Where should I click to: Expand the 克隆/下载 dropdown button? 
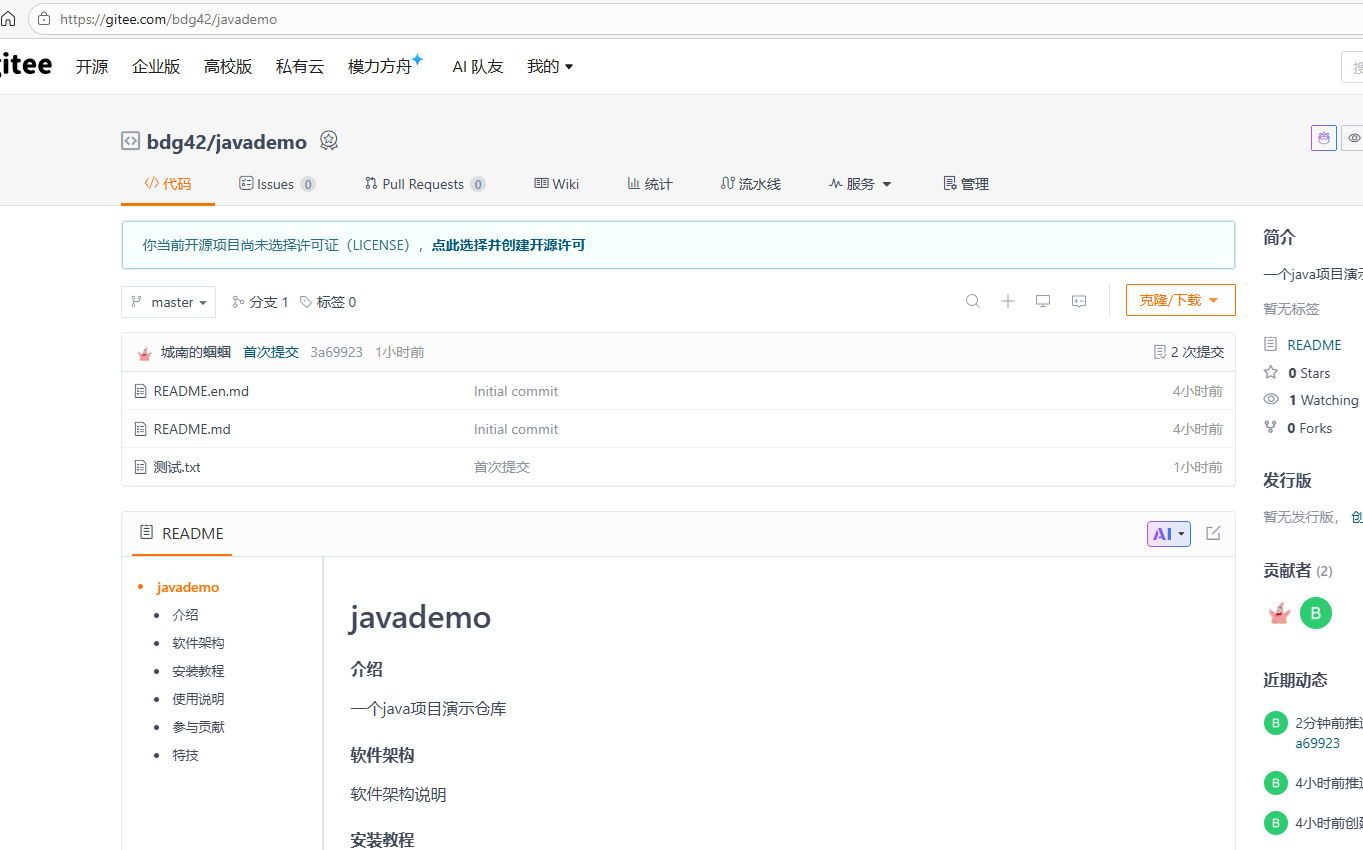coord(1181,300)
